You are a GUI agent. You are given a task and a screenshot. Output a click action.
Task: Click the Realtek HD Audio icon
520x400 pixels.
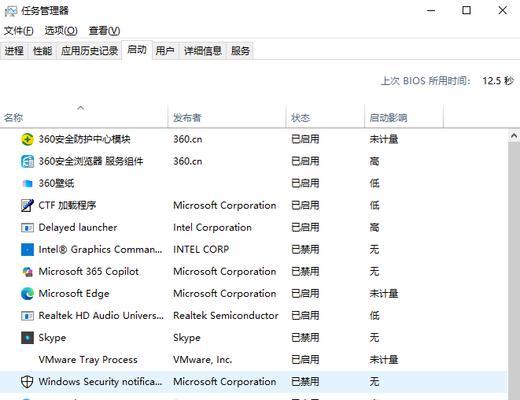point(27,316)
